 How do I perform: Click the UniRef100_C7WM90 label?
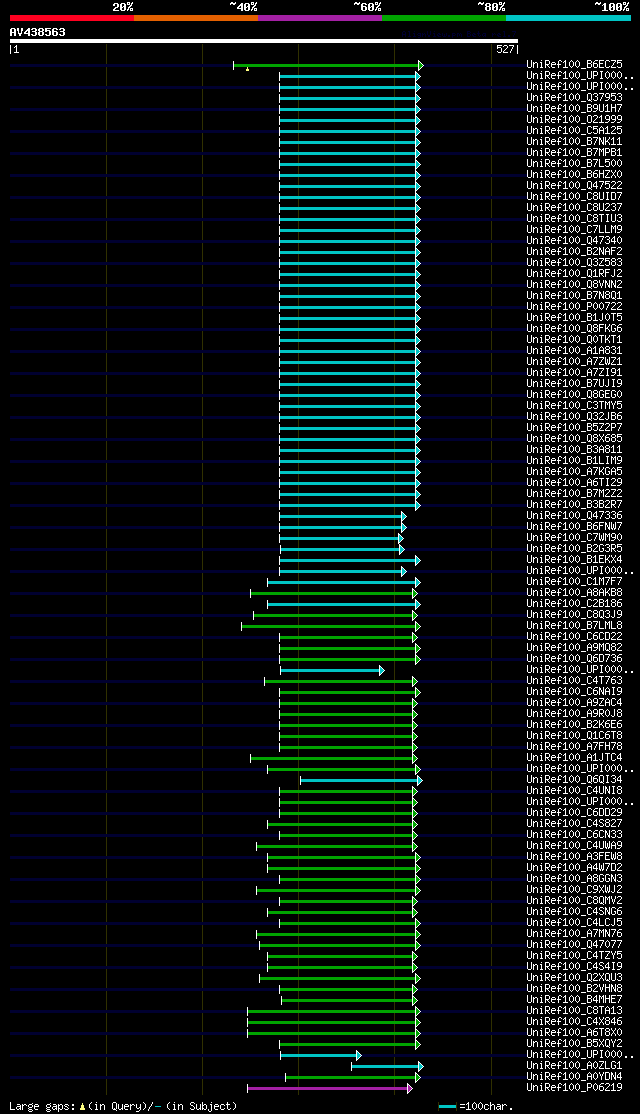click(575, 538)
